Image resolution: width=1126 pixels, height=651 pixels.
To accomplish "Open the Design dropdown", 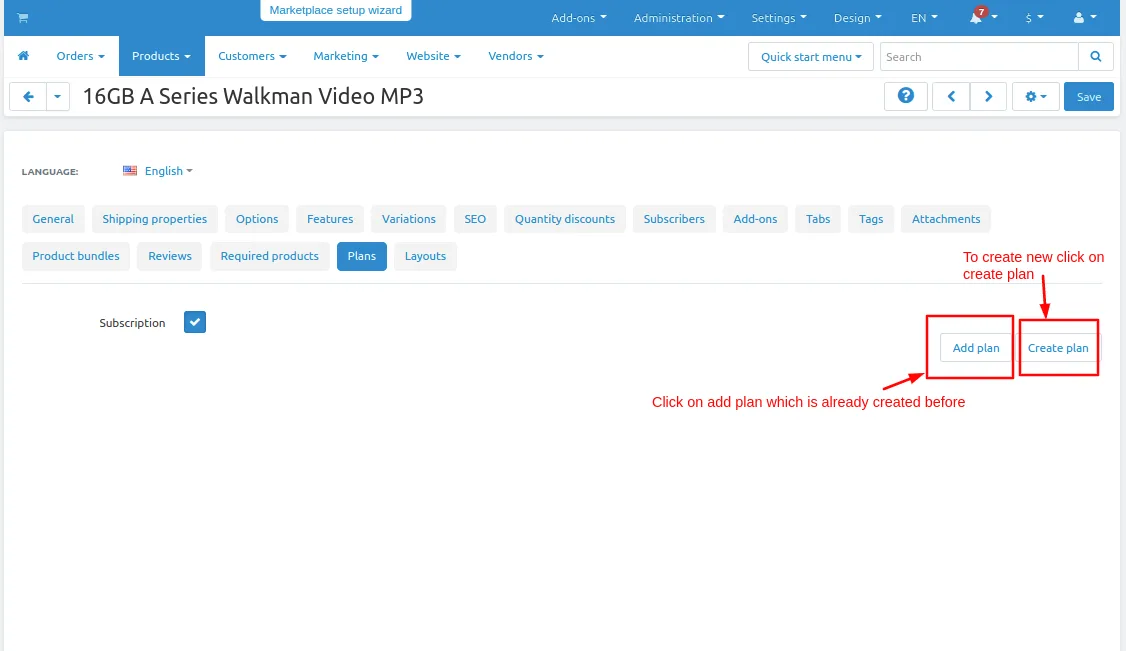I will point(857,18).
